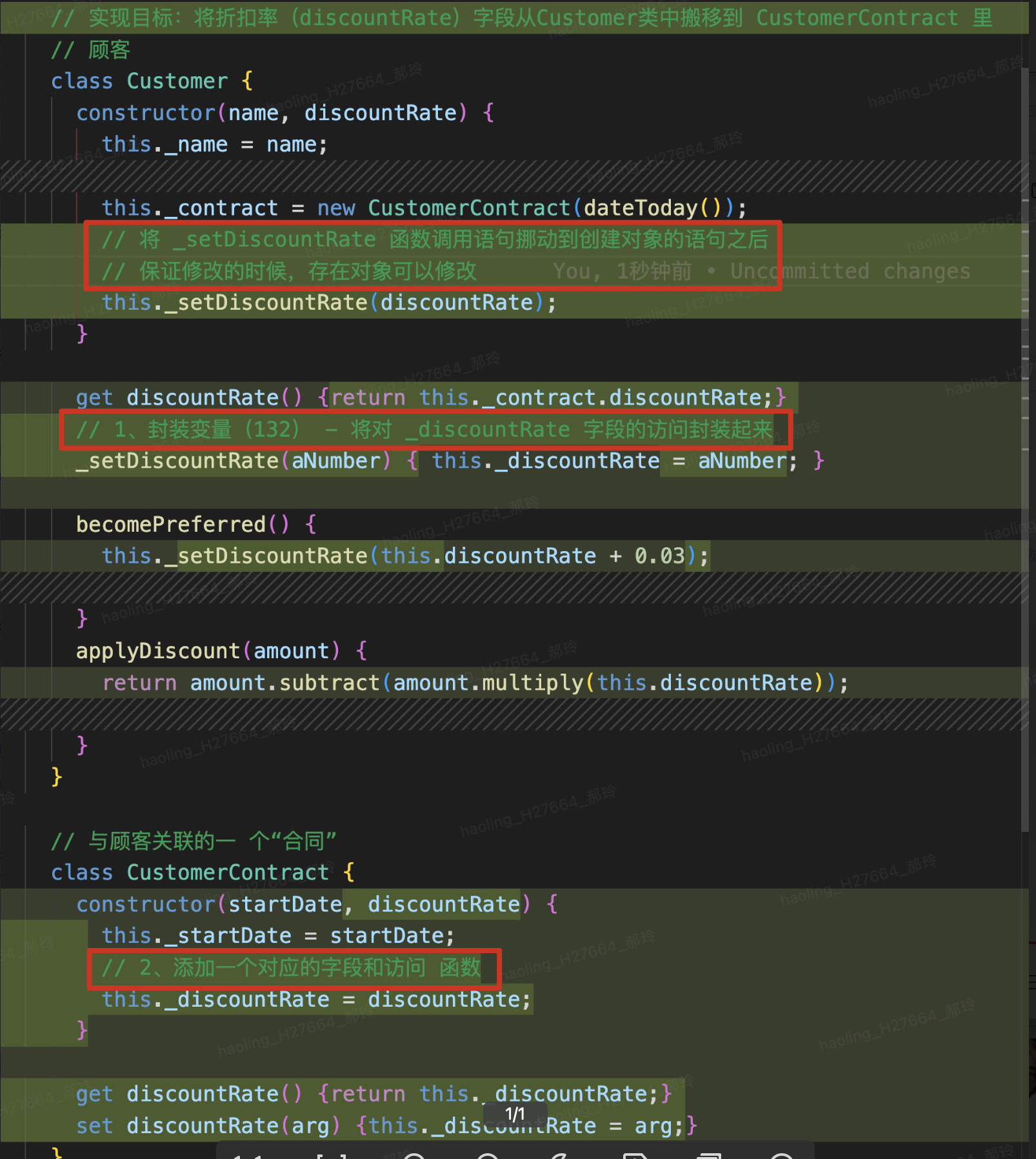
Task: Click the 'set discountRate(arg)' setter line
Action: [387, 1125]
